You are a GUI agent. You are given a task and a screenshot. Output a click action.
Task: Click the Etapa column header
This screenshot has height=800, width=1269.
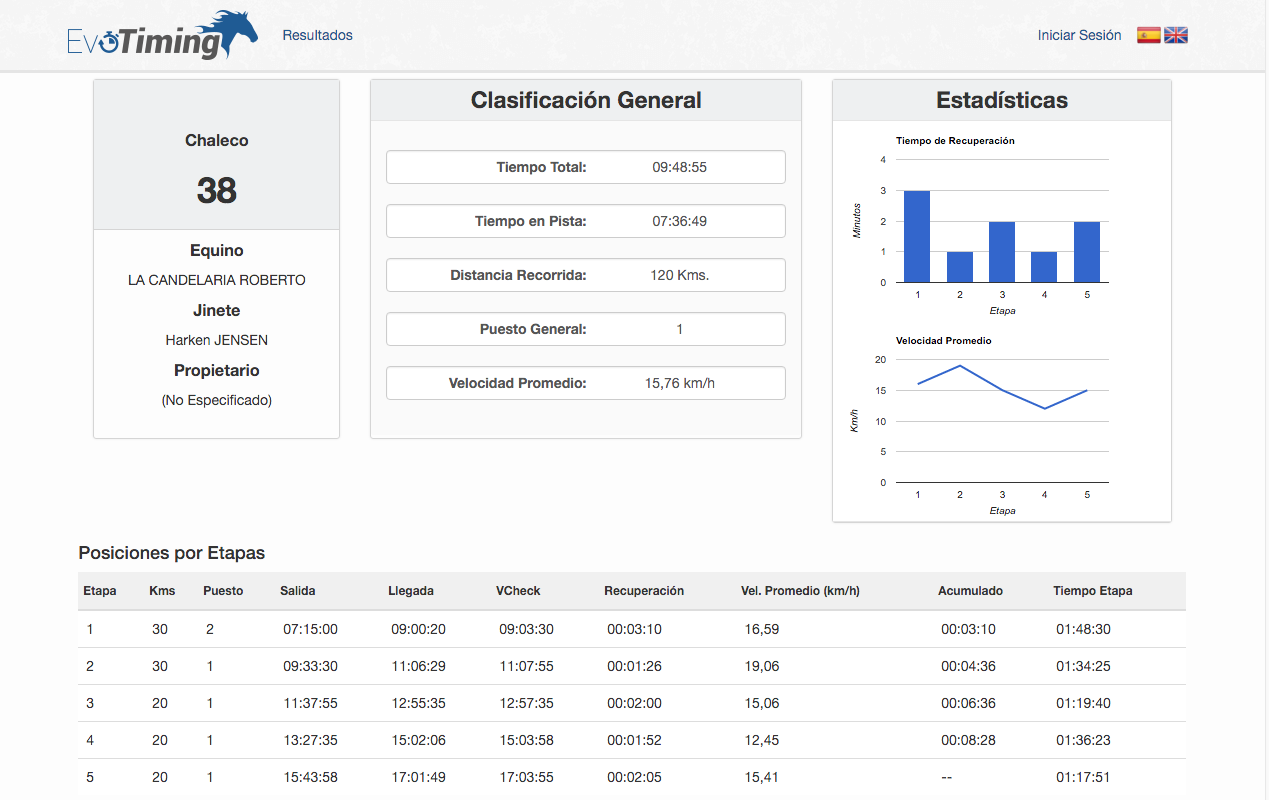[x=100, y=591]
